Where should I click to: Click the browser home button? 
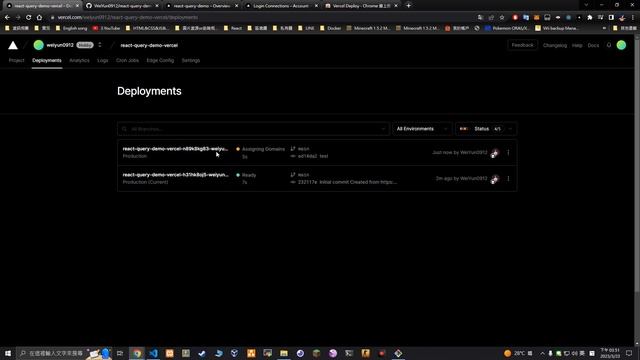[39, 18]
